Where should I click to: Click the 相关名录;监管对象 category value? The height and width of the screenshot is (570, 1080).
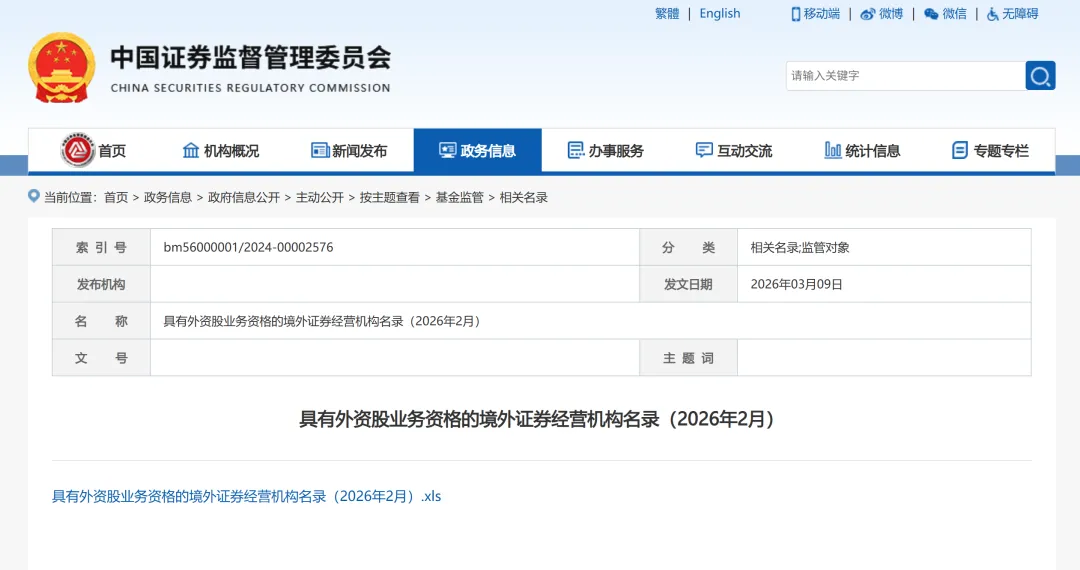800,248
